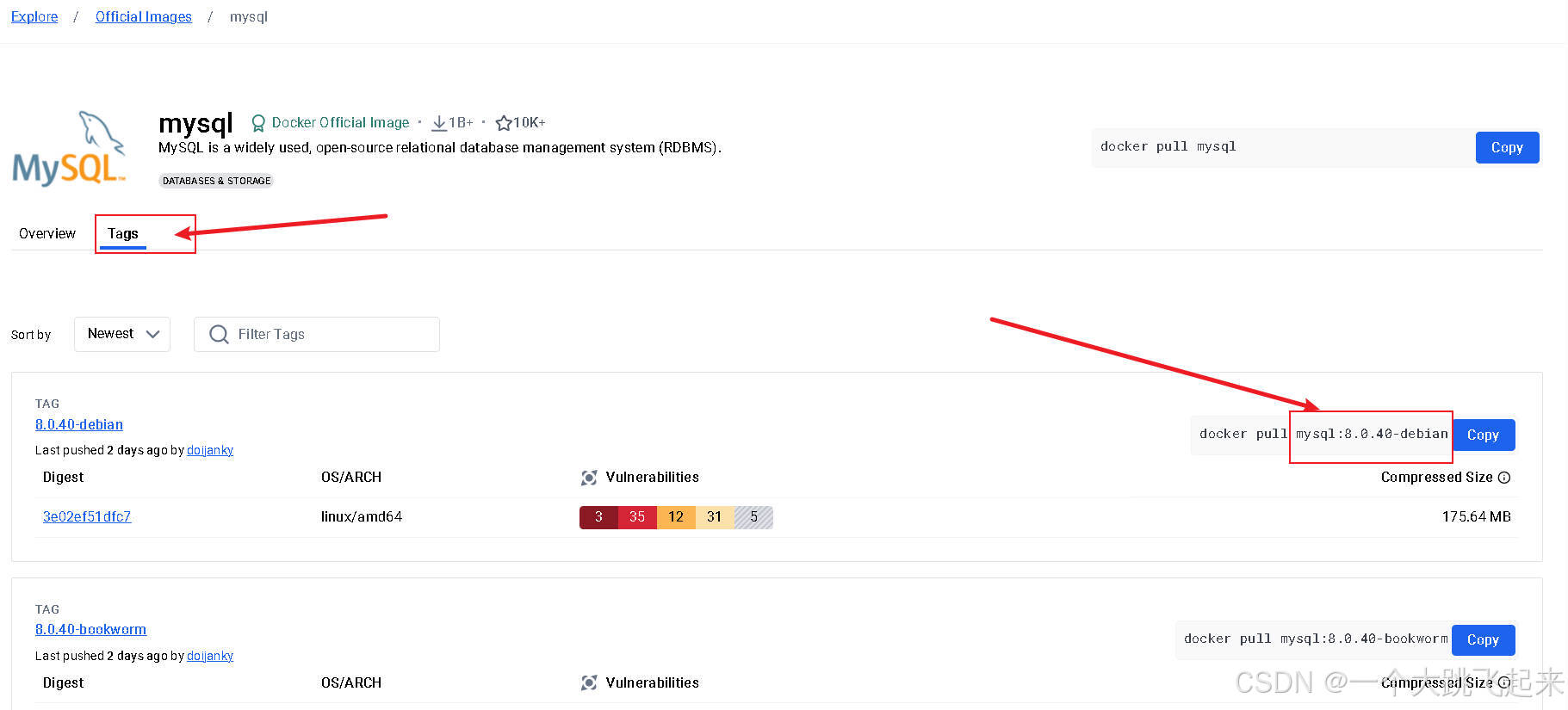Click the 175.64 MB compressed size value
1568x710 pixels.
click(x=1477, y=516)
